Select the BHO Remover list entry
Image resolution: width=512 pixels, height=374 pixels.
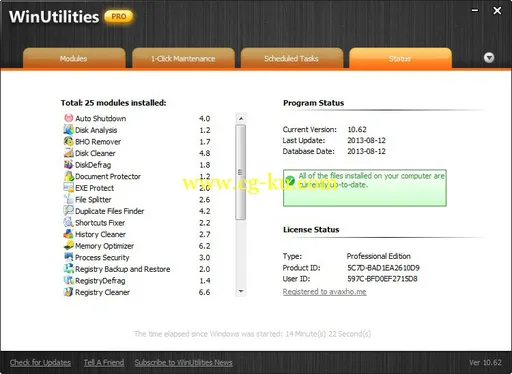pos(137,142)
